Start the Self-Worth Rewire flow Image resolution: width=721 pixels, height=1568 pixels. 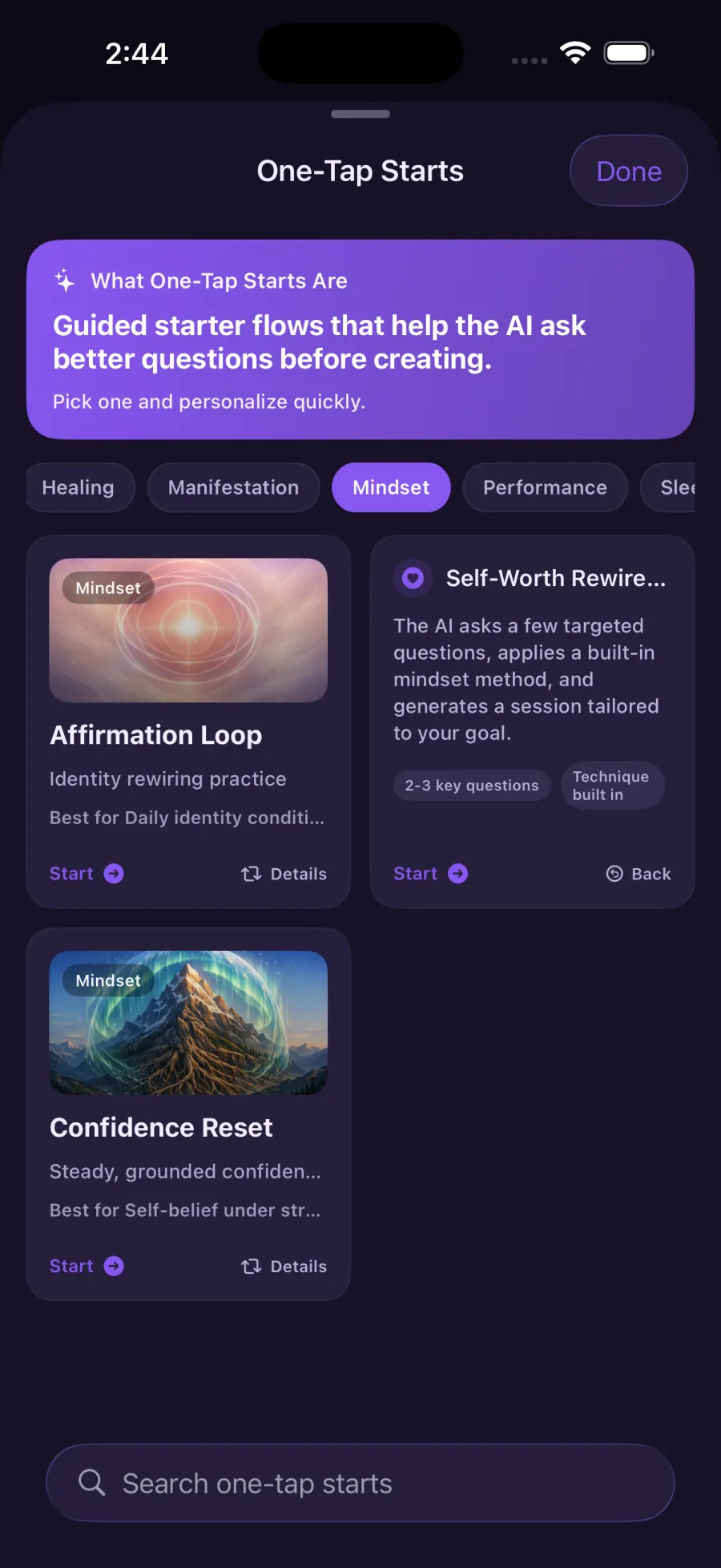415,873
